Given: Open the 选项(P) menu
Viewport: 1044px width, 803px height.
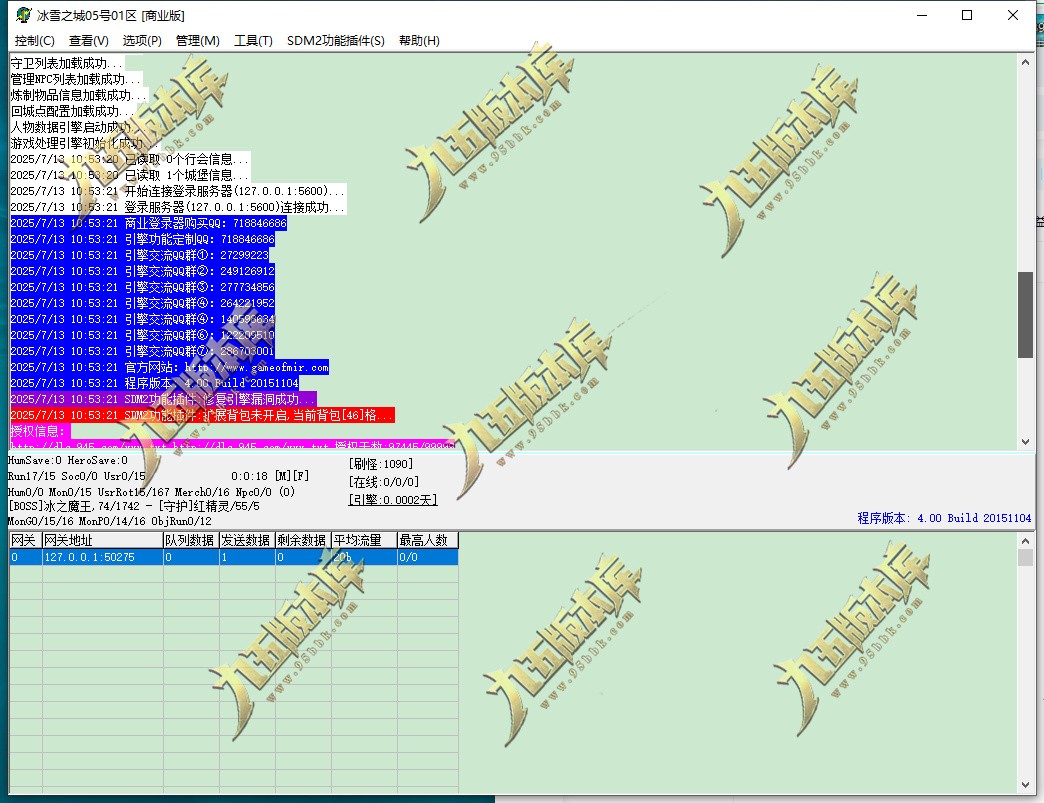Looking at the screenshot, I should (x=142, y=41).
